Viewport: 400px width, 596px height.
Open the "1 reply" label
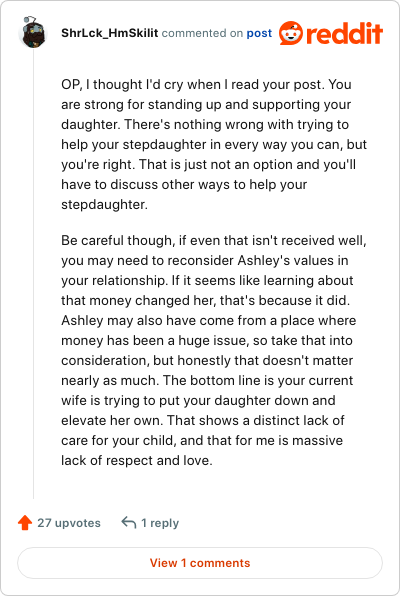160,523
